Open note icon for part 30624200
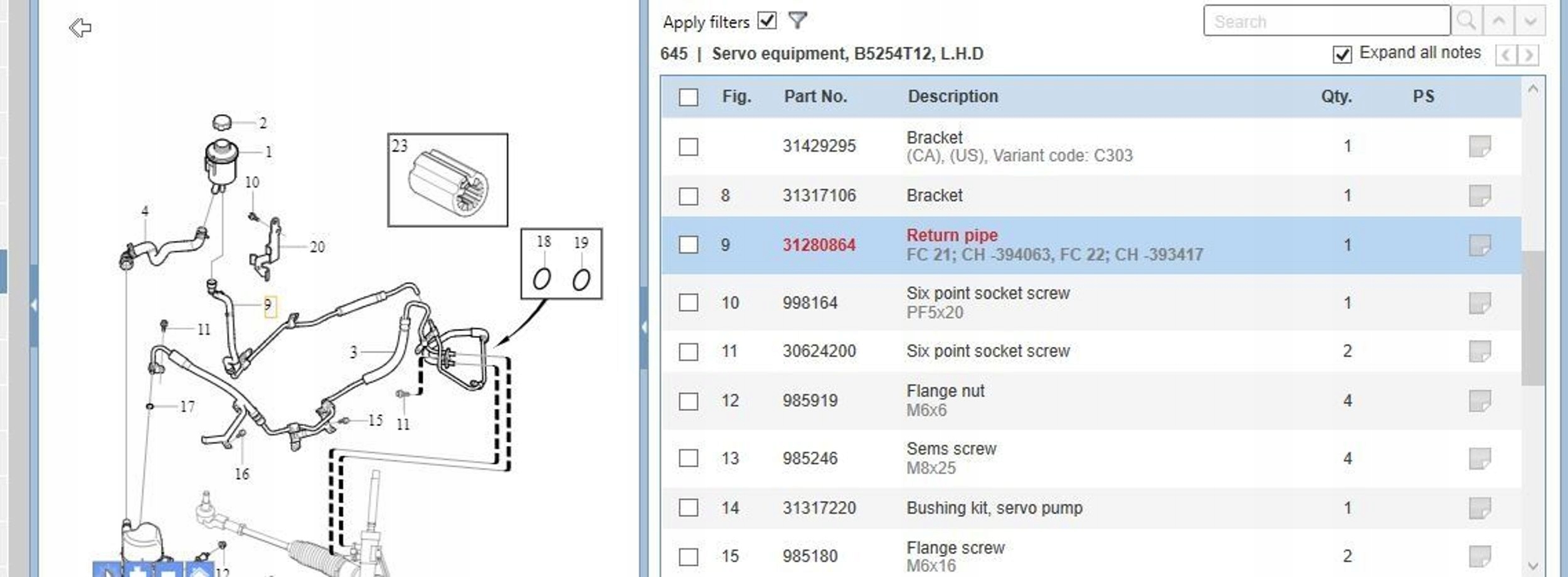This screenshot has height=577, width=1568. [1480, 351]
